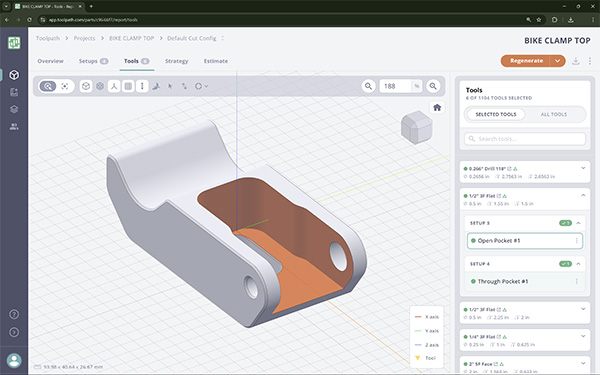The width and height of the screenshot is (600, 375).
Task: Open external link icon of 1/4" 3F Flat
Action: click(x=499, y=337)
